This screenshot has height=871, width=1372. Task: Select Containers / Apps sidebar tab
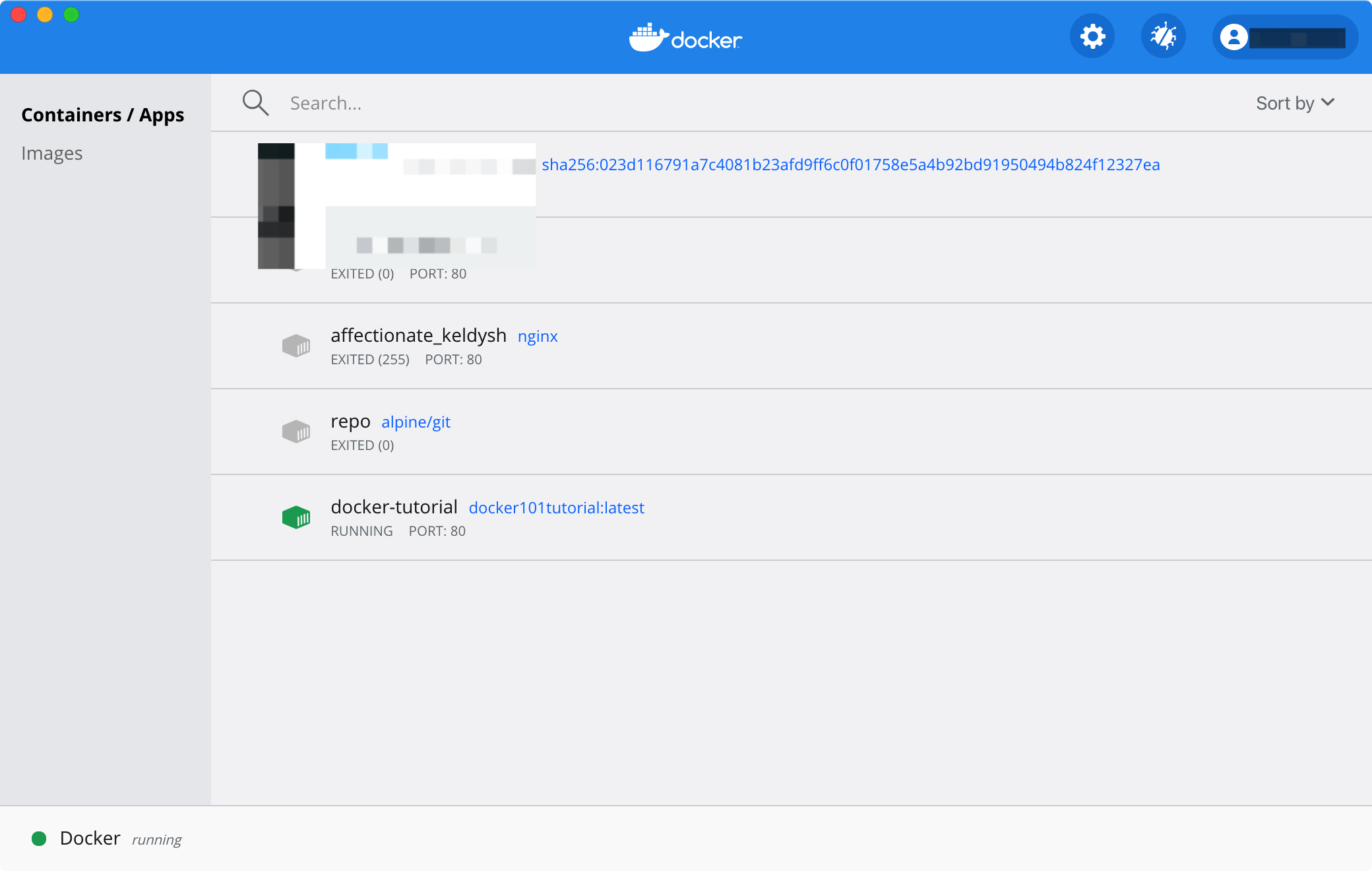click(x=103, y=115)
